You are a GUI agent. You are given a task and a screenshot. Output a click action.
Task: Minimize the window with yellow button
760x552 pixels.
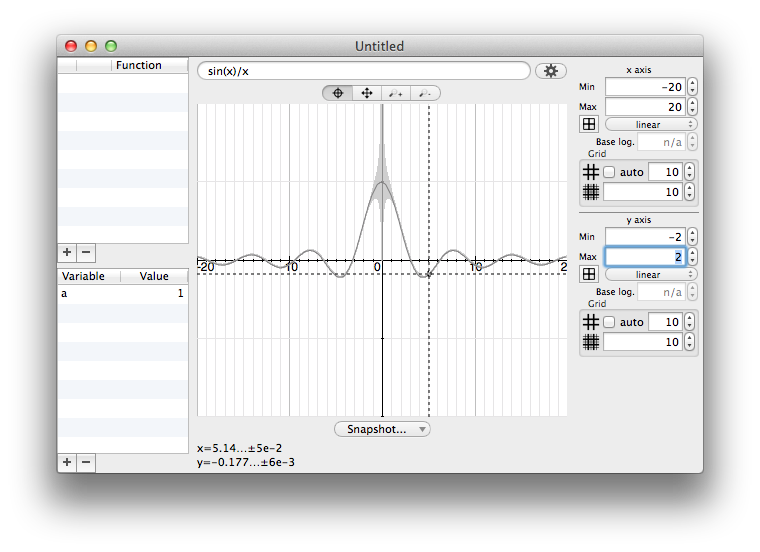91,46
